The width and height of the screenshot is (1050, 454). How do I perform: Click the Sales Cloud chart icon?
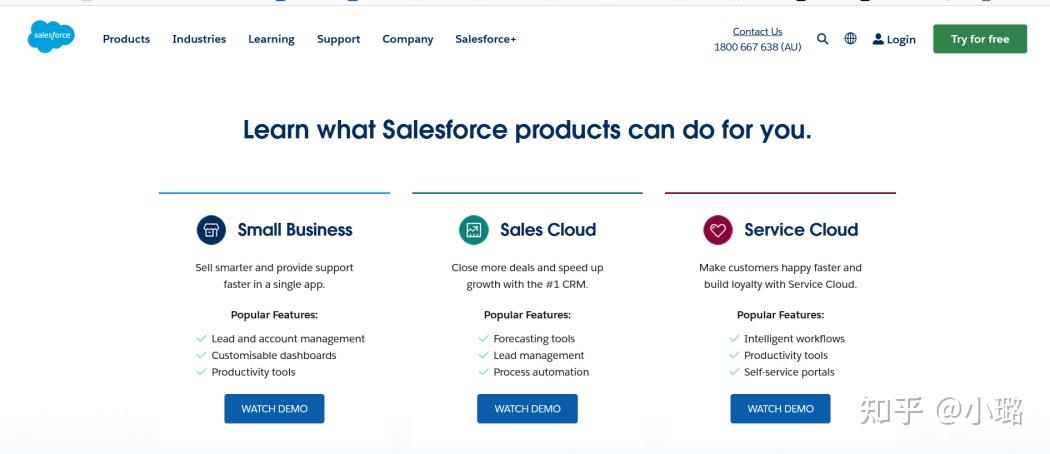coord(473,230)
